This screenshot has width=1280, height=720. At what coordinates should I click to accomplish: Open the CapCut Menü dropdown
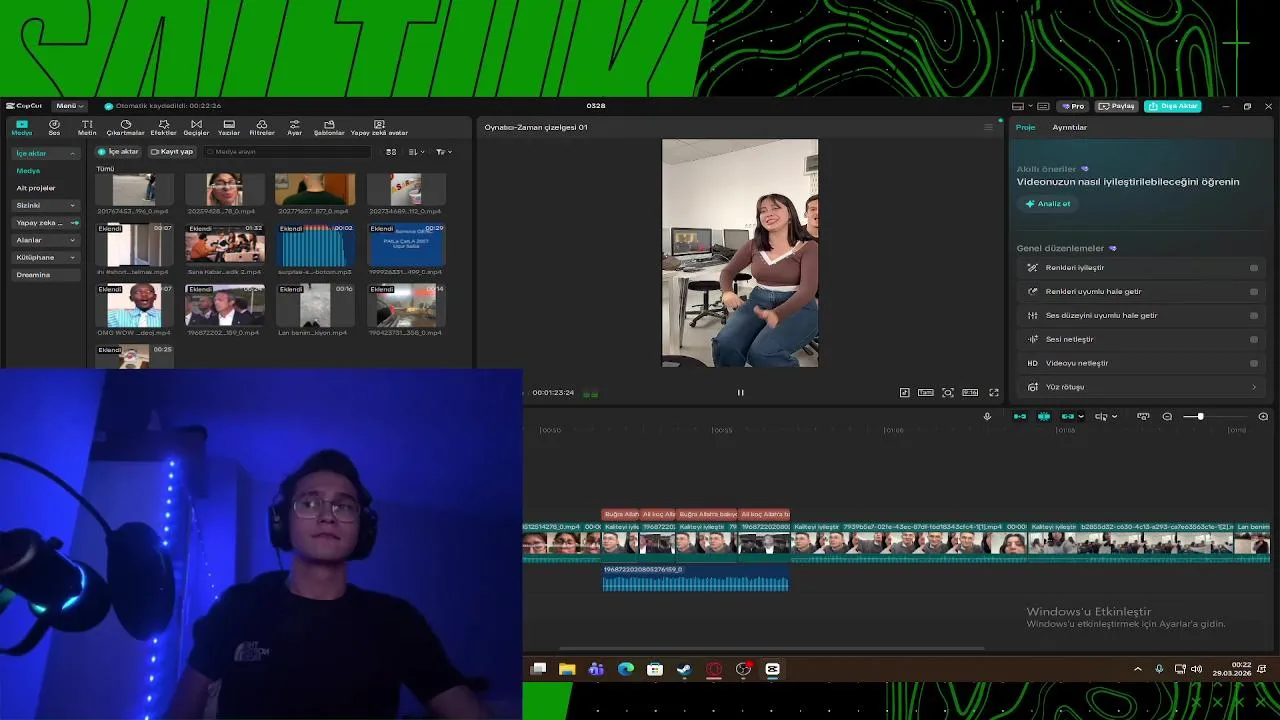pos(69,106)
